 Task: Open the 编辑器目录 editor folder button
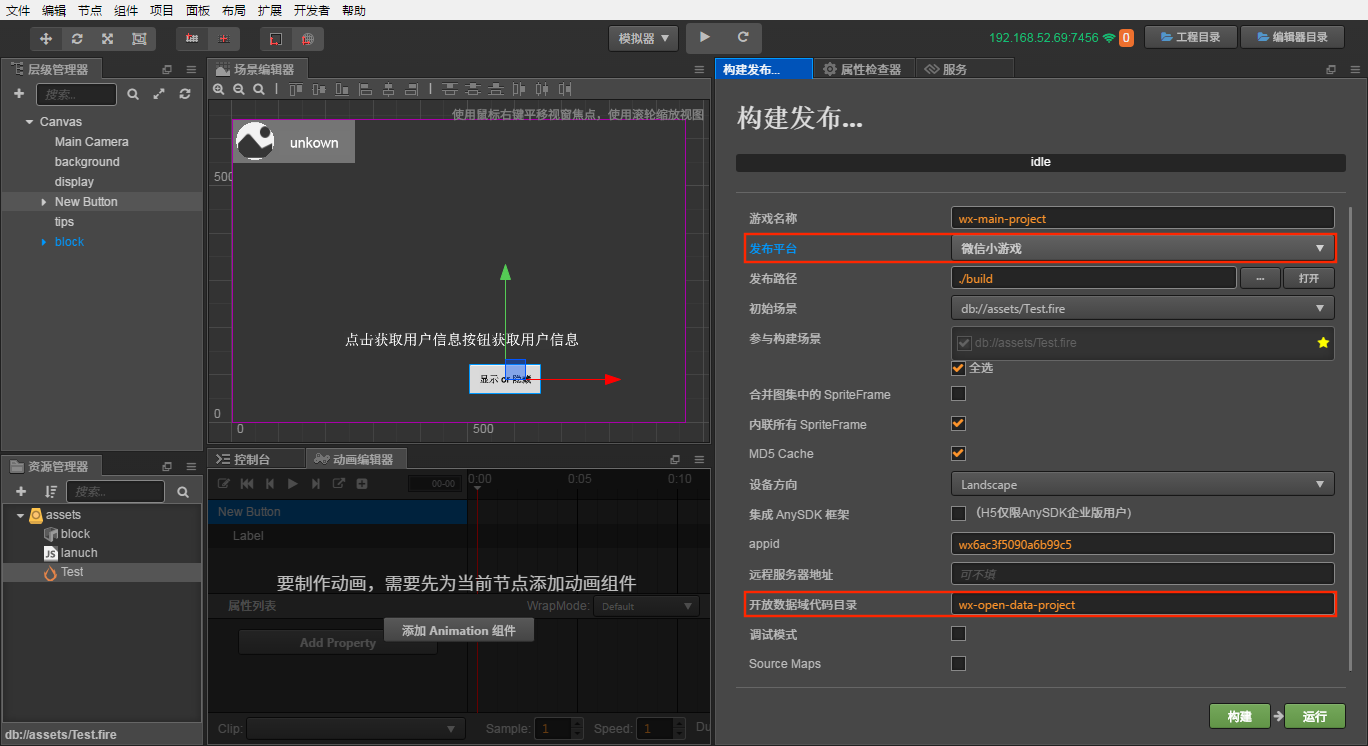[1292, 37]
